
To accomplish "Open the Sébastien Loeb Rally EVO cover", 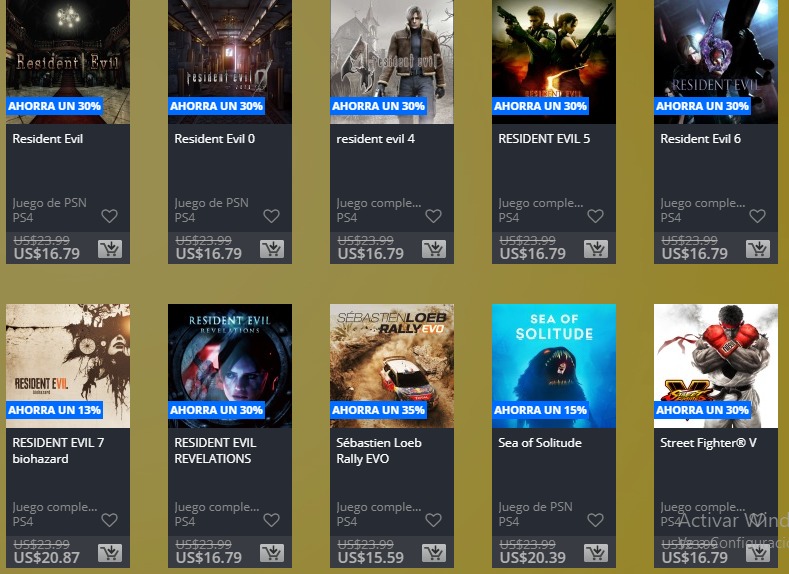I will [x=391, y=366].
